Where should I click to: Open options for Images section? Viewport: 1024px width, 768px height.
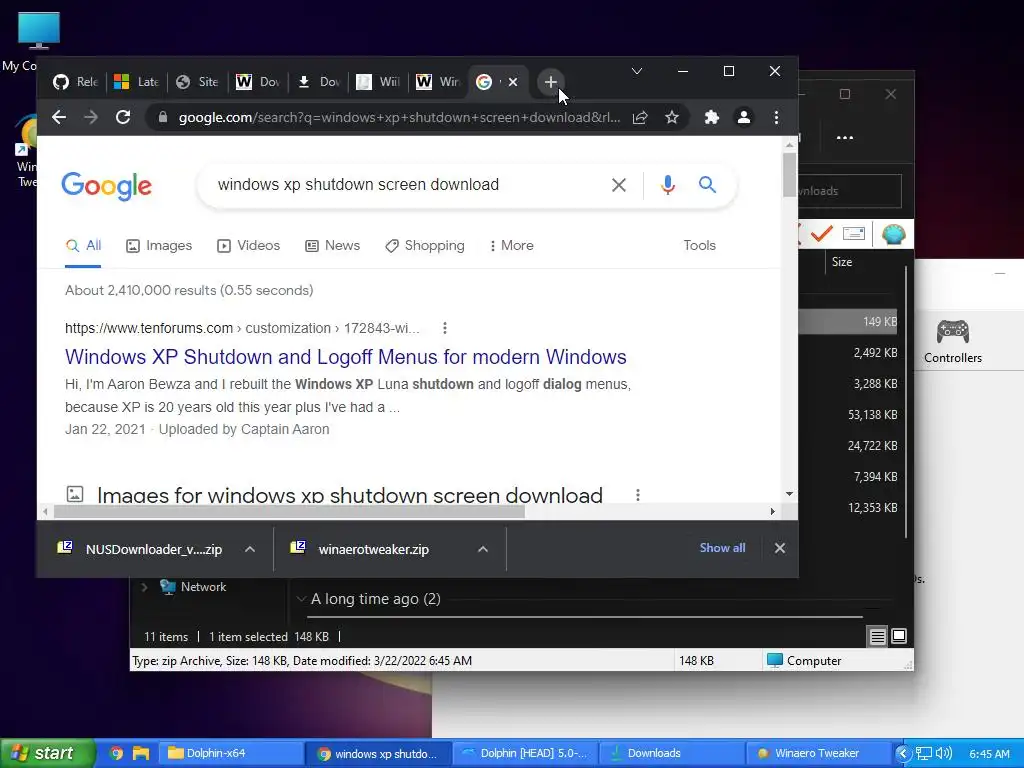tap(637, 495)
